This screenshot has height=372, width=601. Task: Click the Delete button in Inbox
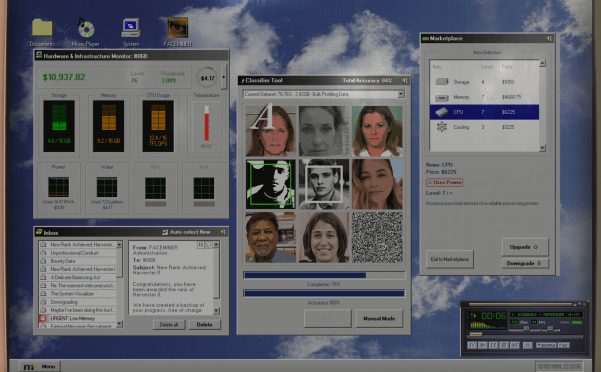(x=205, y=324)
